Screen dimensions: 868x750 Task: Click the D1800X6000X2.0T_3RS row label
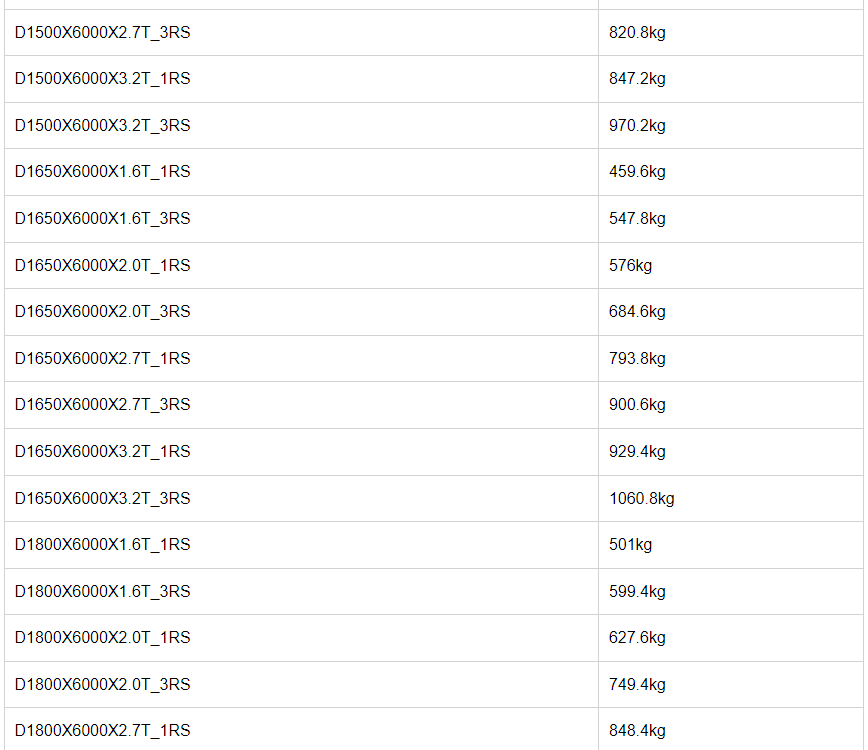[x=102, y=684]
